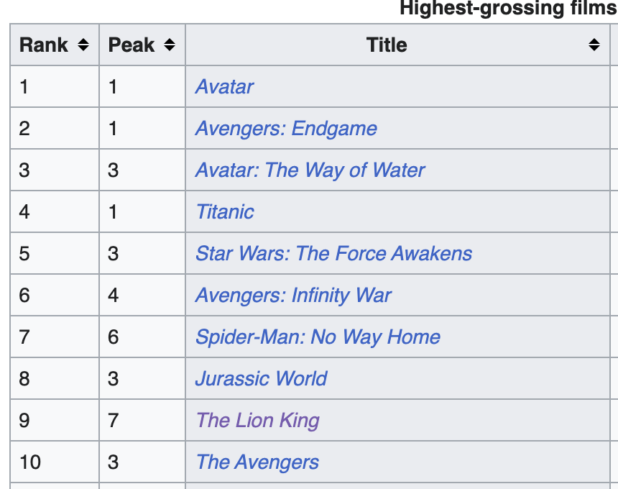Click the Title column sort arrows
The width and height of the screenshot is (618, 489).
coord(594,45)
